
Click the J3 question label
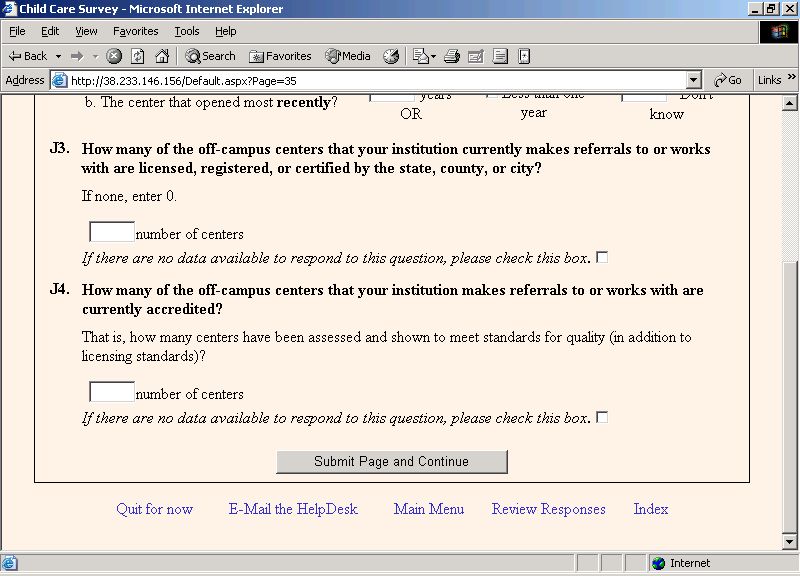click(x=60, y=148)
